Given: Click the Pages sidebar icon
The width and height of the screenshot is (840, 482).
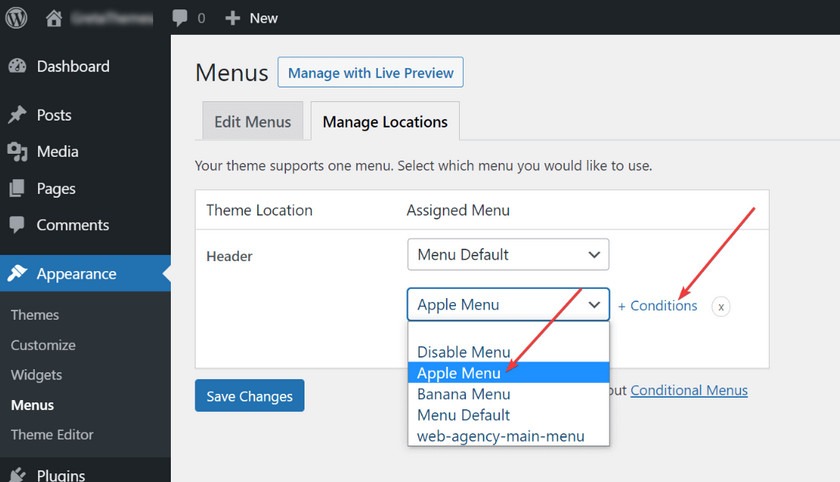Looking at the screenshot, I should pos(17,189).
